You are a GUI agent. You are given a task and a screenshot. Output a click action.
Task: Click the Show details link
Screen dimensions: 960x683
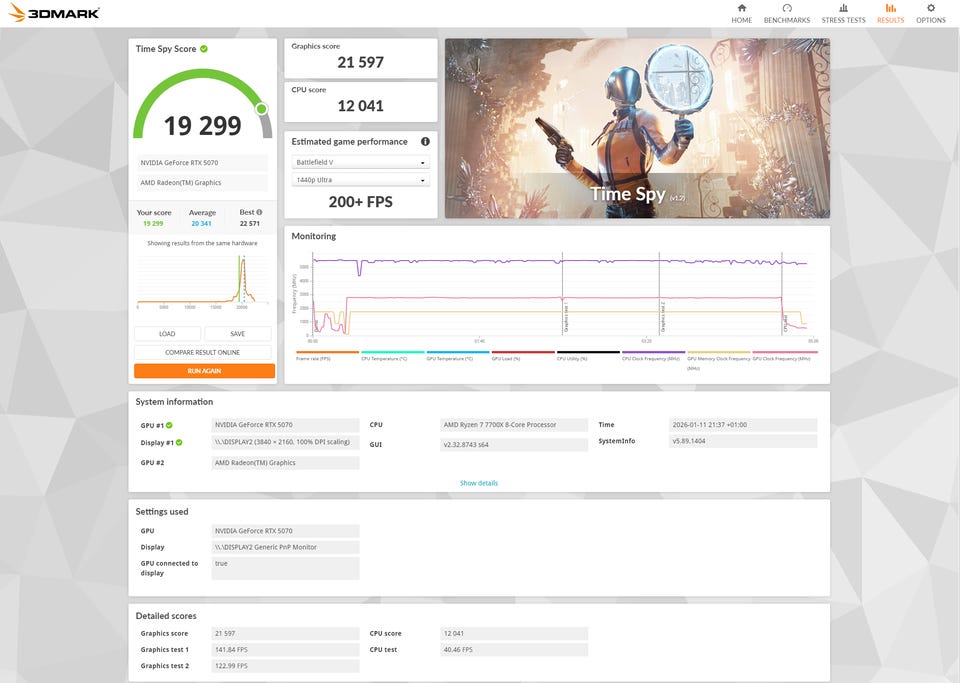coord(479,483)
